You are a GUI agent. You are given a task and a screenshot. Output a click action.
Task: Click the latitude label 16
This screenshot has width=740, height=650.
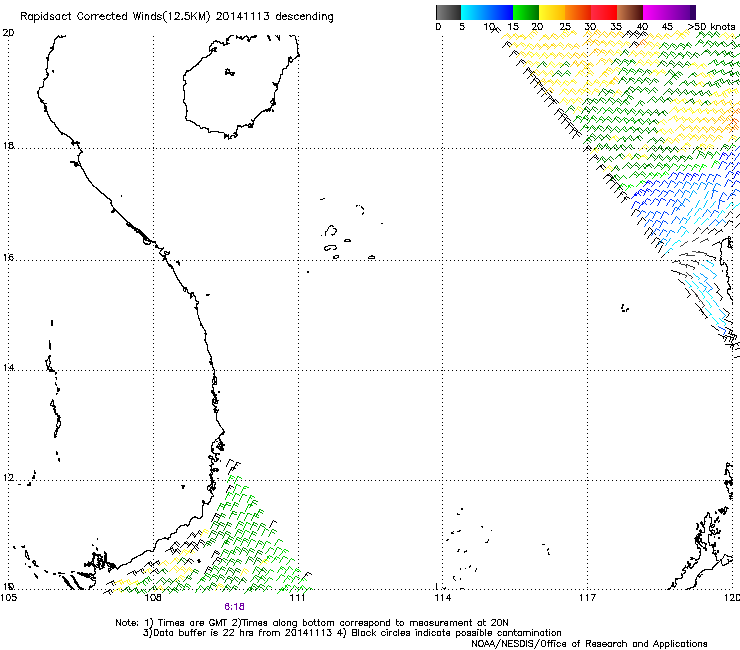coord(8,258)
